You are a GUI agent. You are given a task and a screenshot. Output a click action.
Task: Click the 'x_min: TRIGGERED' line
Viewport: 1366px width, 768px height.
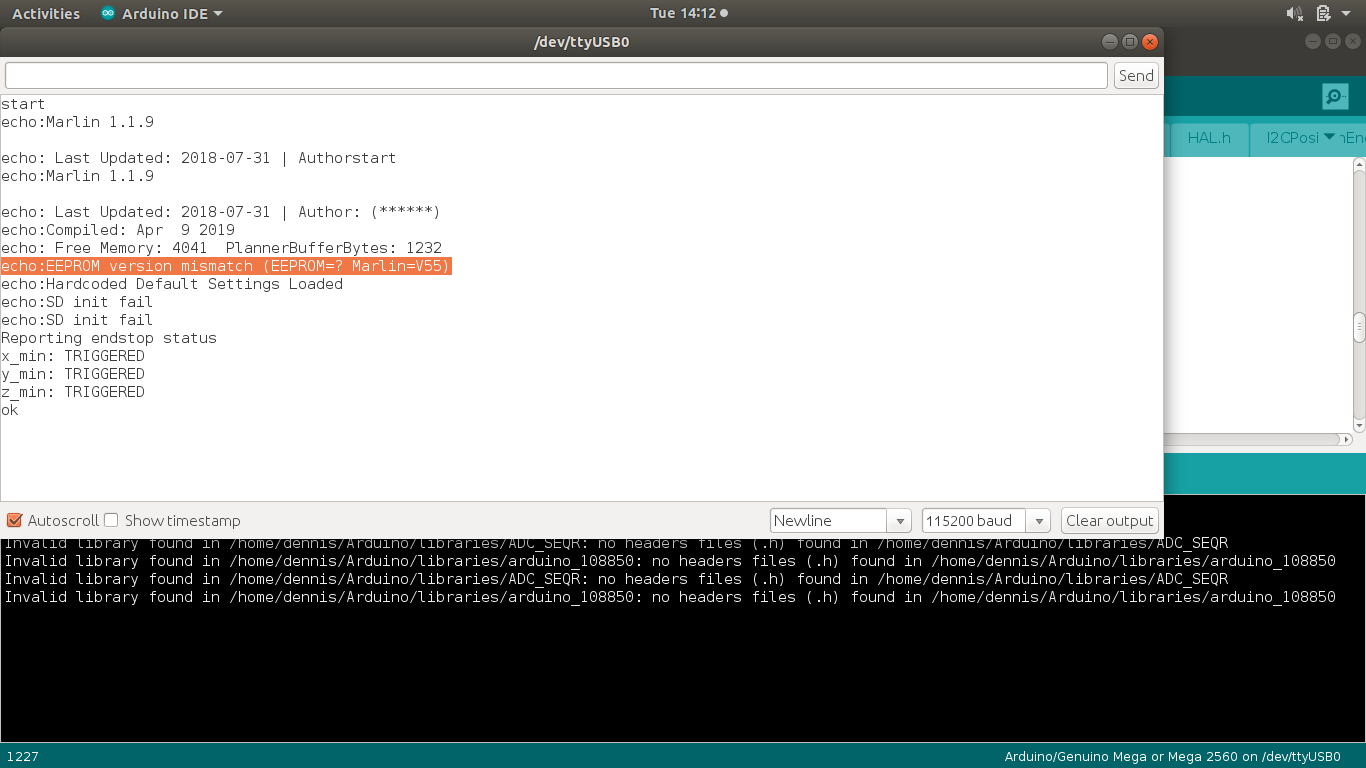(73, 356)
